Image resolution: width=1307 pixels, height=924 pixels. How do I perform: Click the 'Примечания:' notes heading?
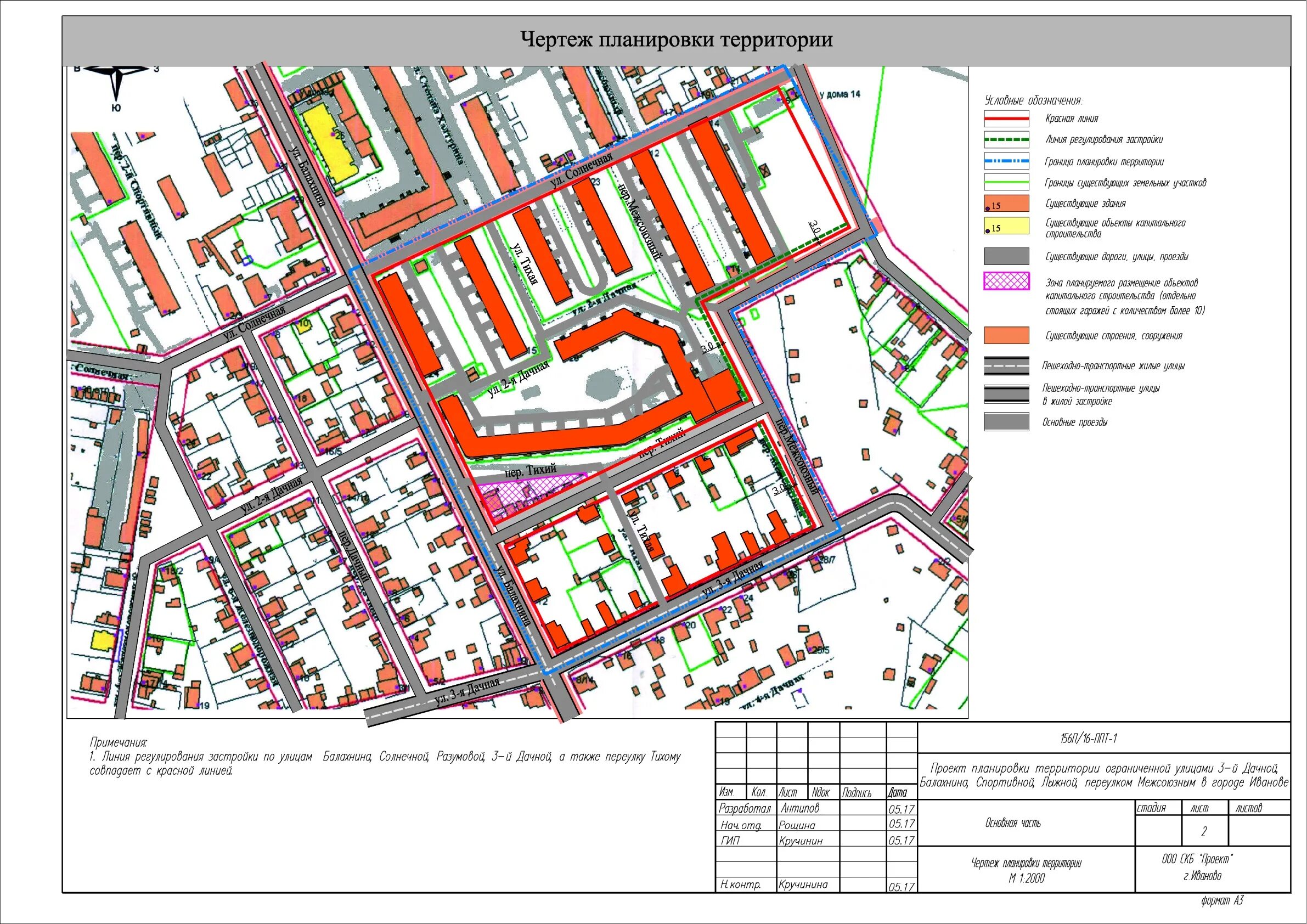pos(119,742)
